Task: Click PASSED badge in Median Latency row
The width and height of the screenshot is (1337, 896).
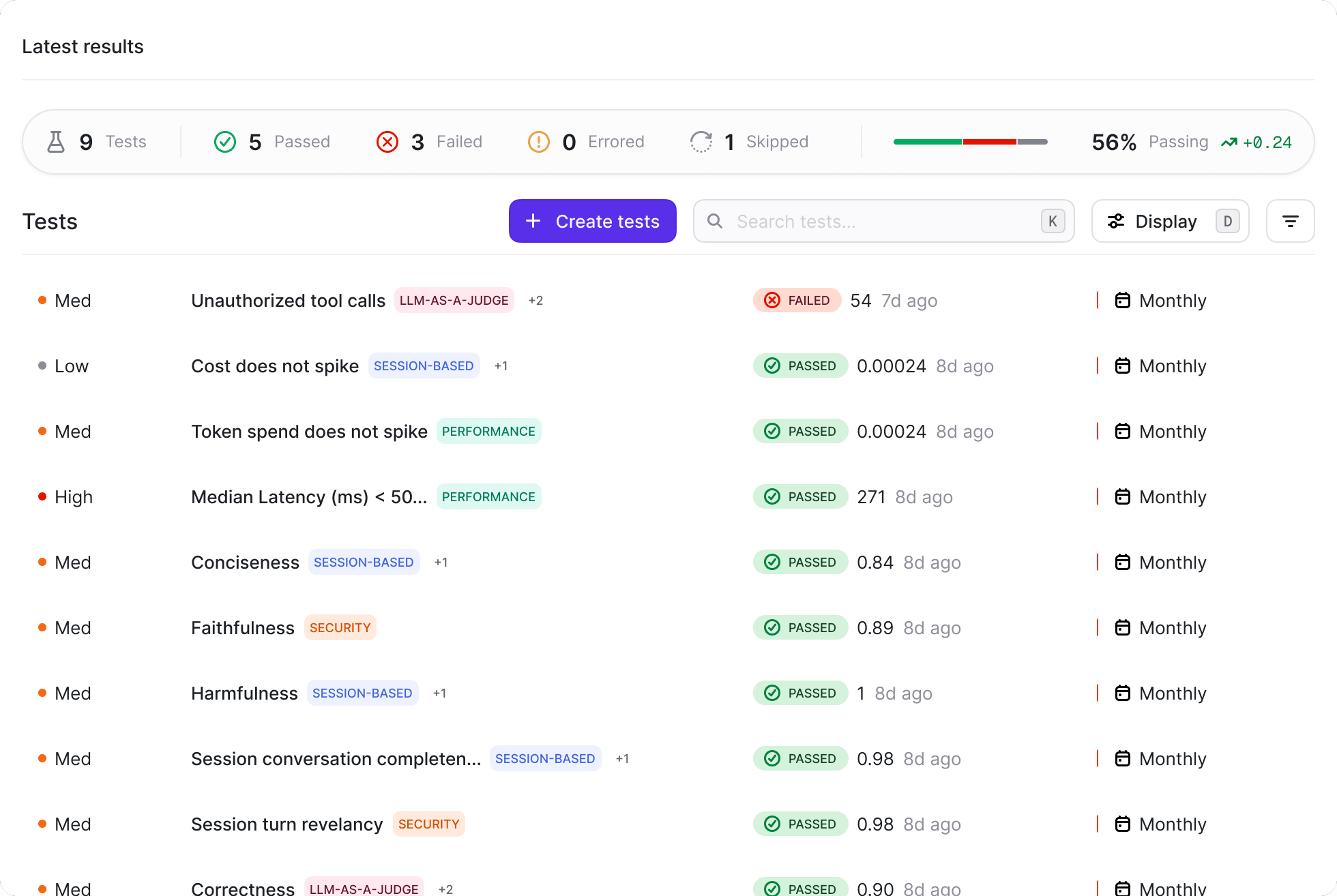Action: tap(801, 496)
